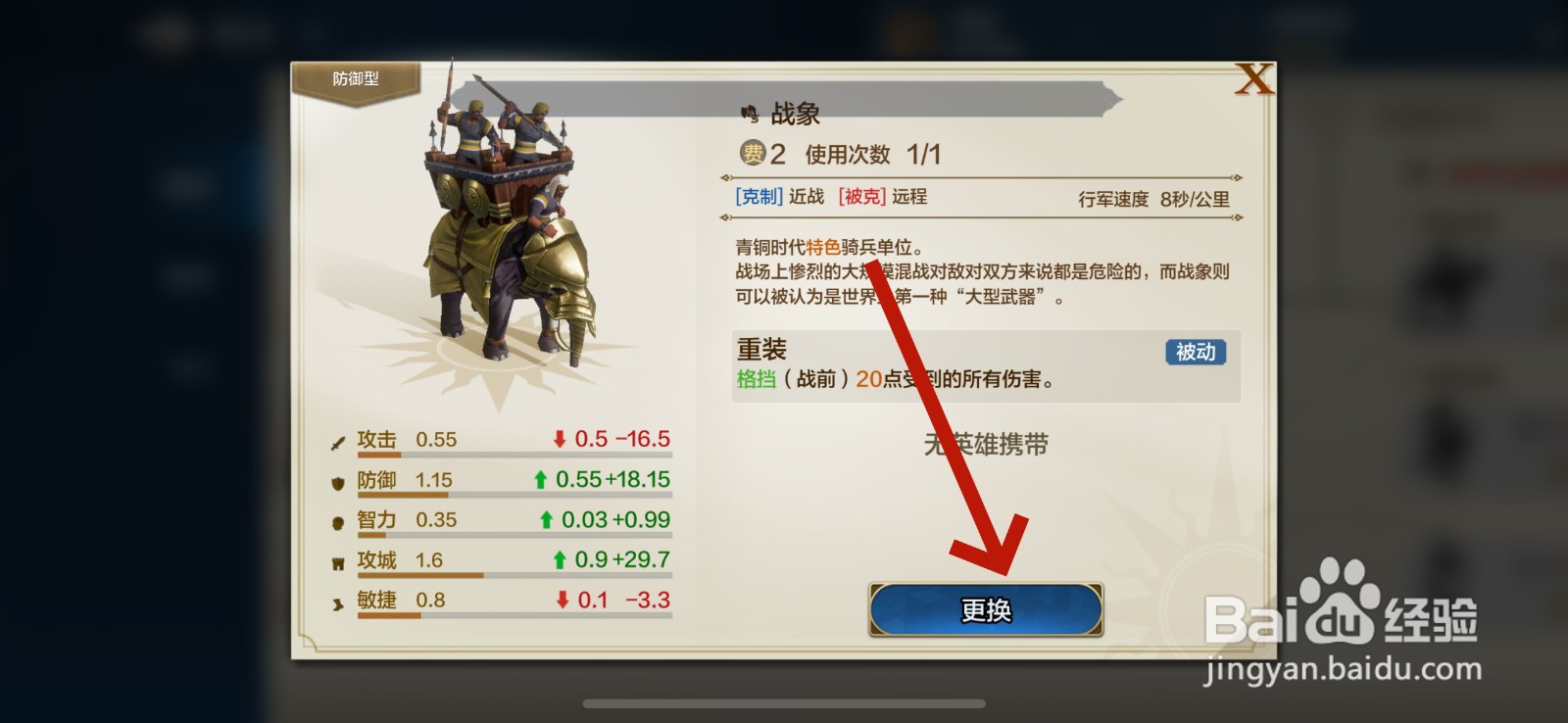Click the [被克] countered-by label
This screenshot has width=1568, height=723.
pyautogui.click(x=862, y=197)
